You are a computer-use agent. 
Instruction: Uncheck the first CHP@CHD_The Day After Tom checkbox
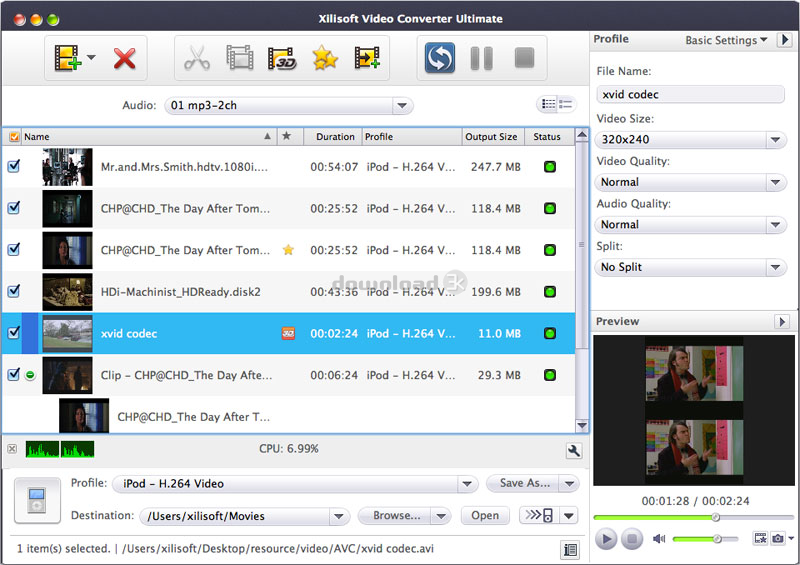[14, 208]
